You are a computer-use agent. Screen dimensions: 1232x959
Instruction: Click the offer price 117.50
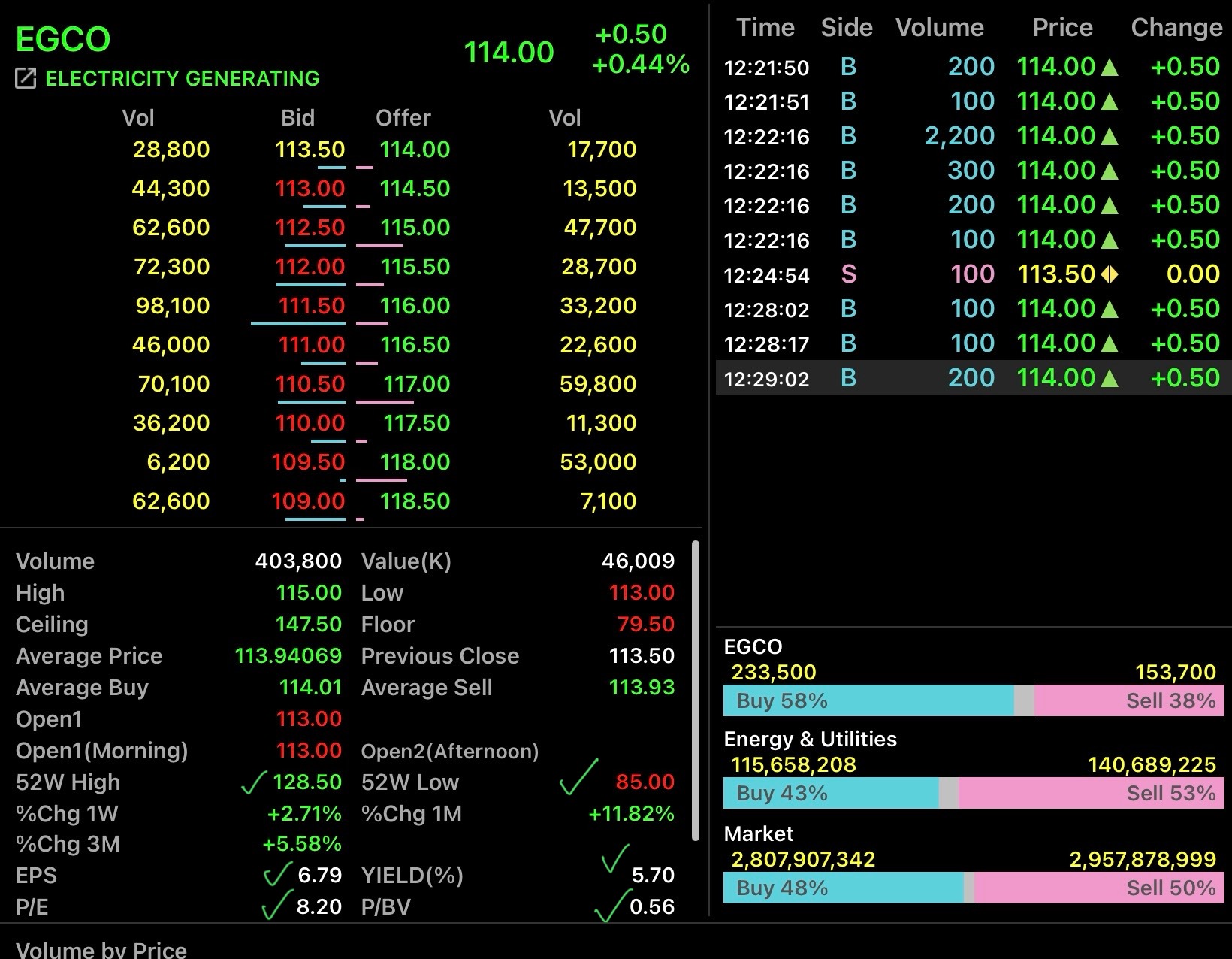416,423
